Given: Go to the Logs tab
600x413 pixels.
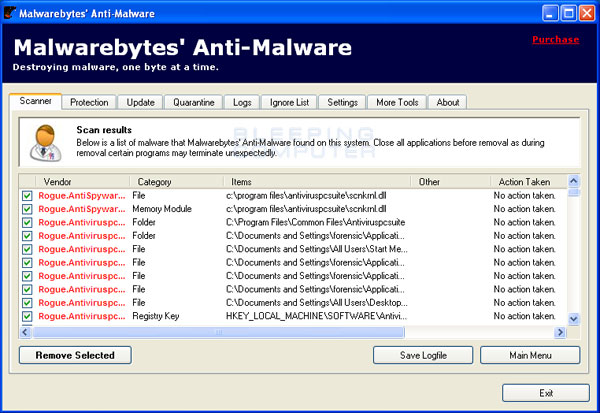Looking at the screenshot, I should 242,103.
